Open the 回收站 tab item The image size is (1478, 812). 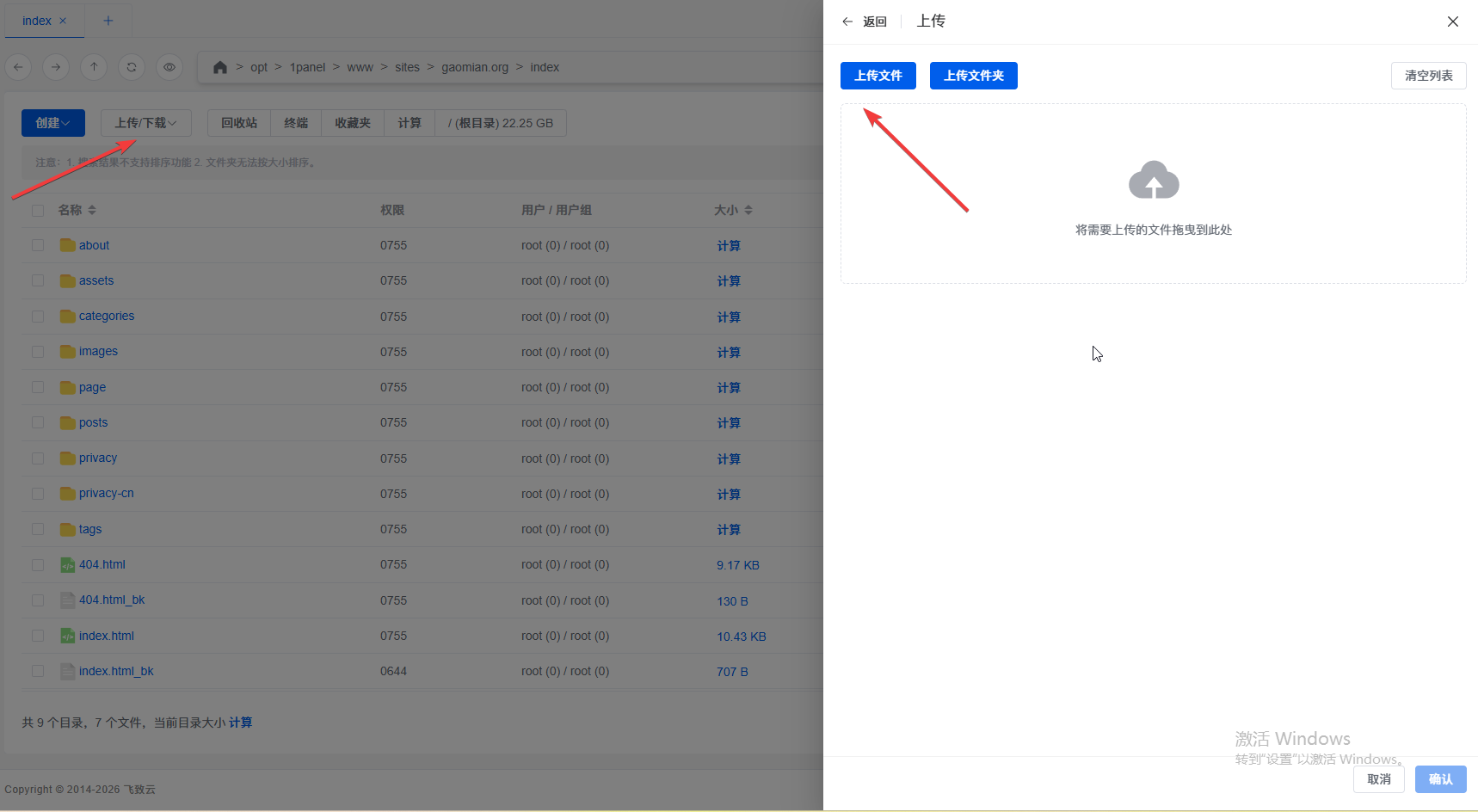pyautogui.click(x=239, y=123)
